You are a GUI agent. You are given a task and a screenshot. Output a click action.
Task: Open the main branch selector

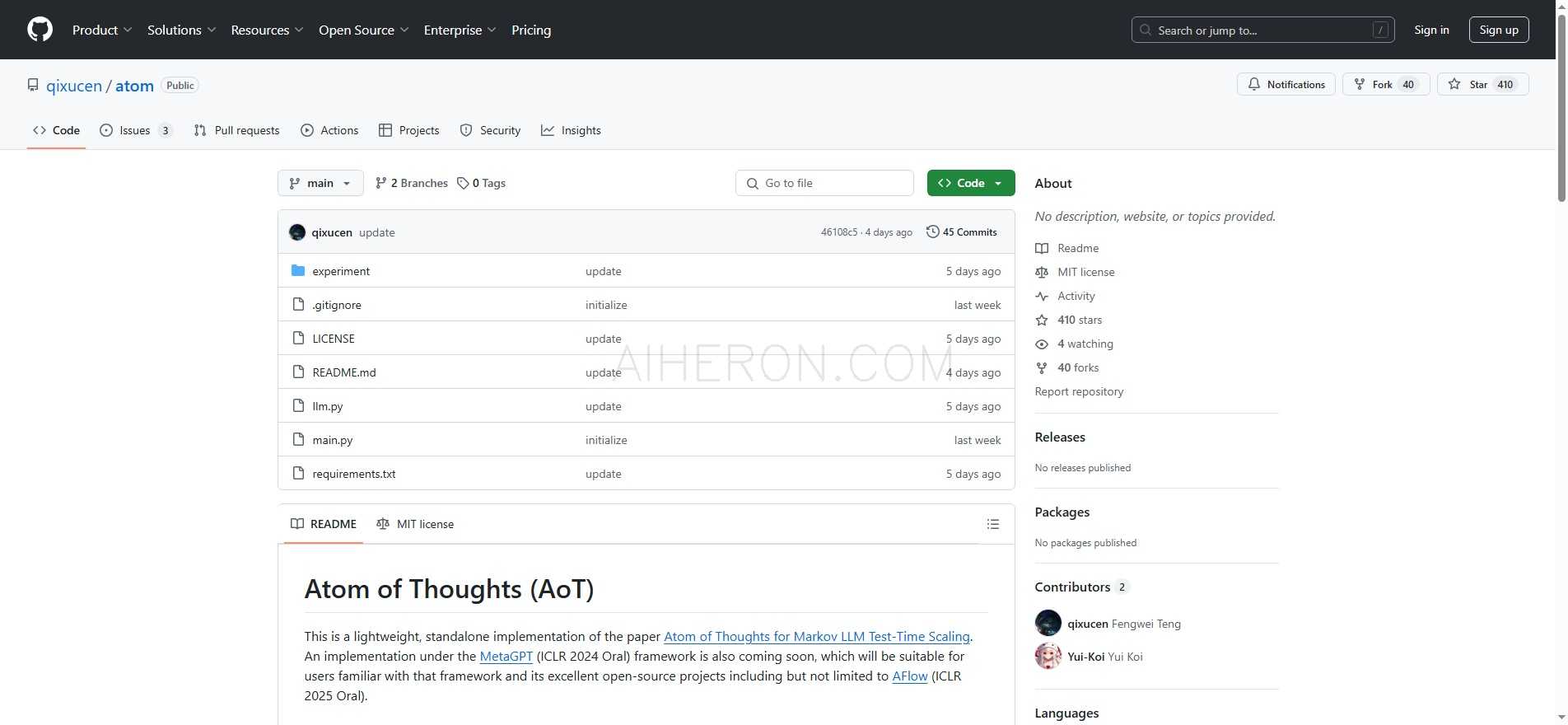(320, 183)
